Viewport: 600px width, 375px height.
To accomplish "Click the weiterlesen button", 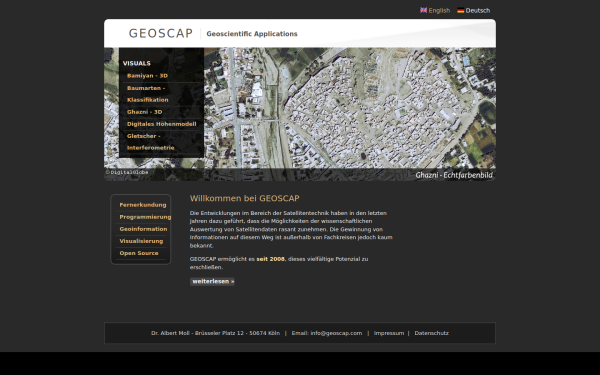I will (x=212, y=282).
